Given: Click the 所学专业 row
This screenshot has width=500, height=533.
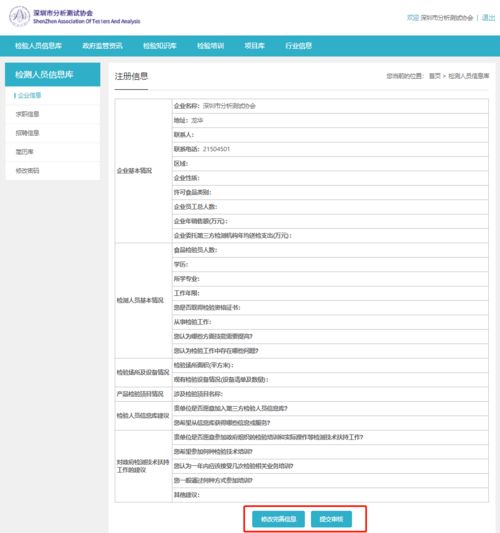Looking at the screenshot, I should click(x=330, y=279).
